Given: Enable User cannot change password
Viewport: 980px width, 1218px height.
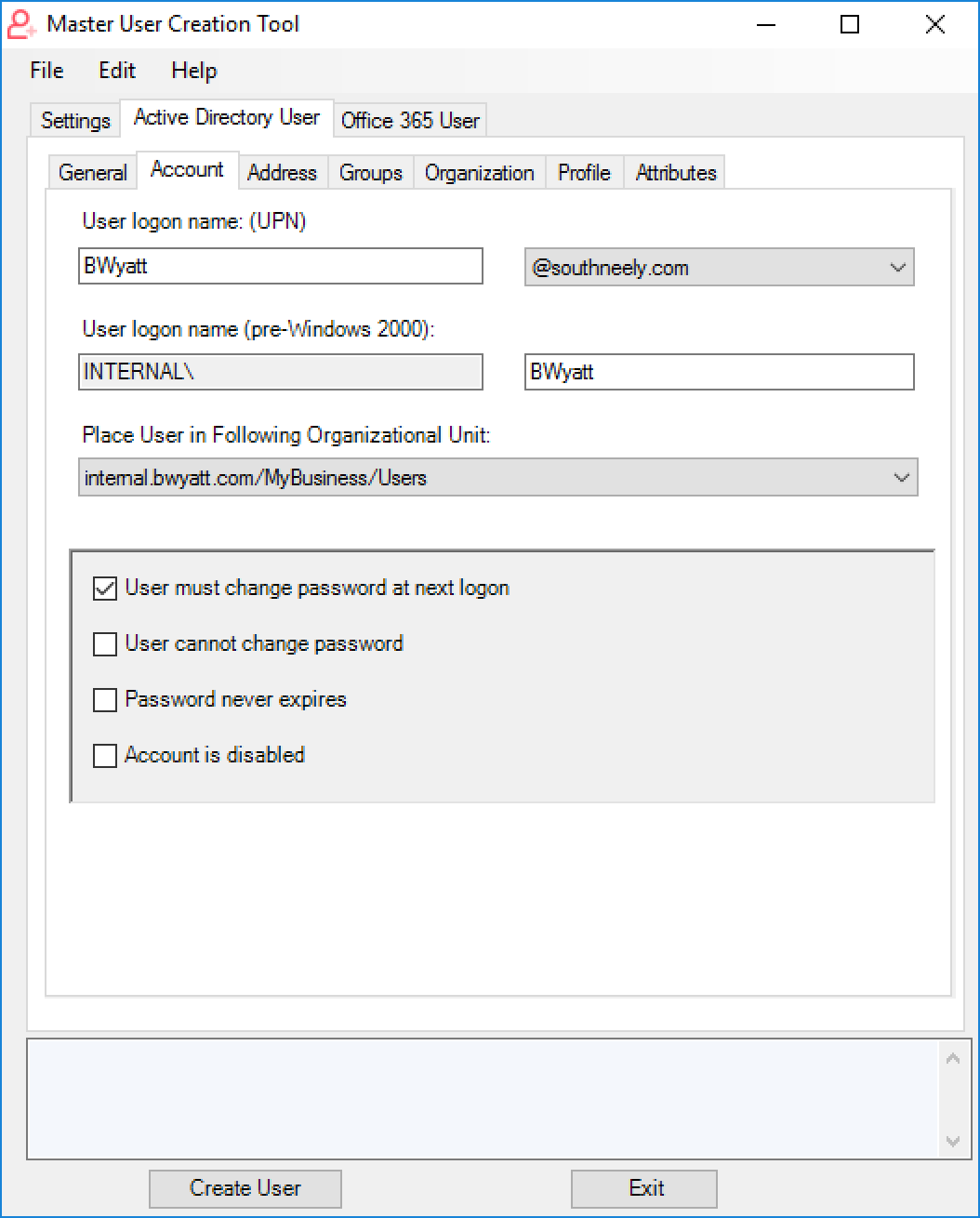Looking at the screenshot, I should (x=105, y=644).
